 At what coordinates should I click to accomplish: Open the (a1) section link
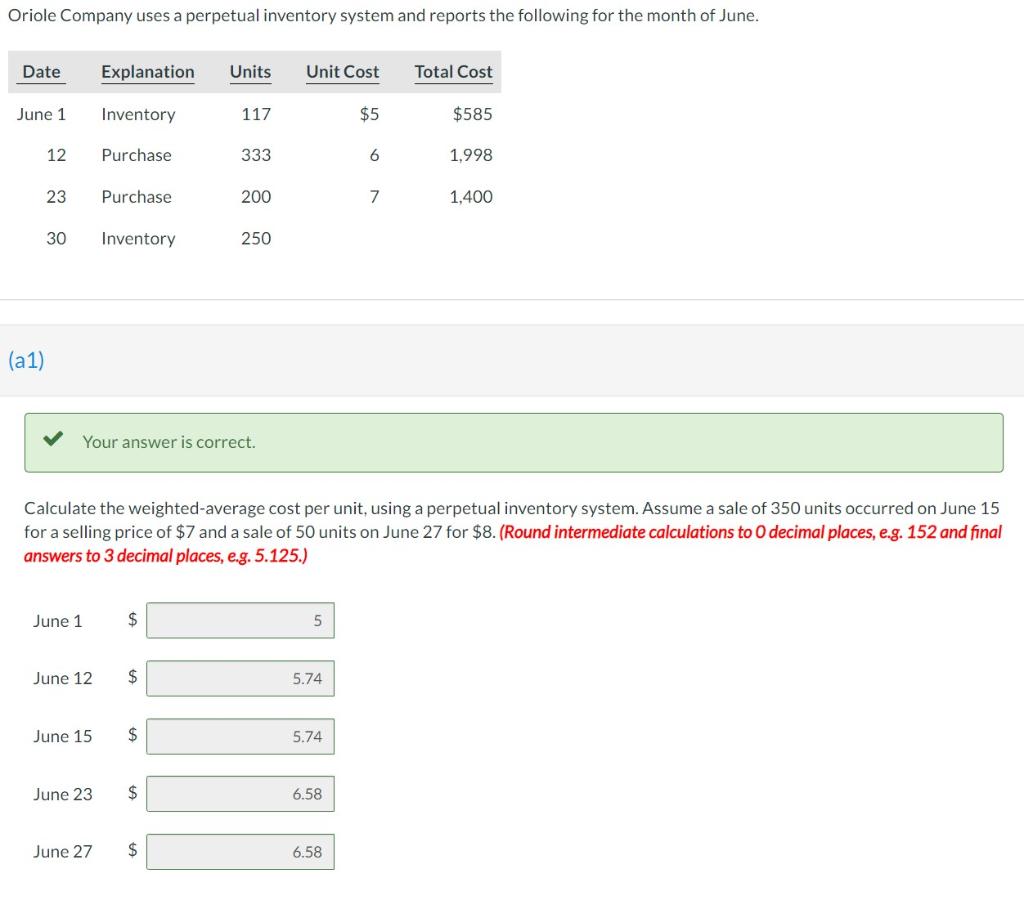click(x=27, y=360)
